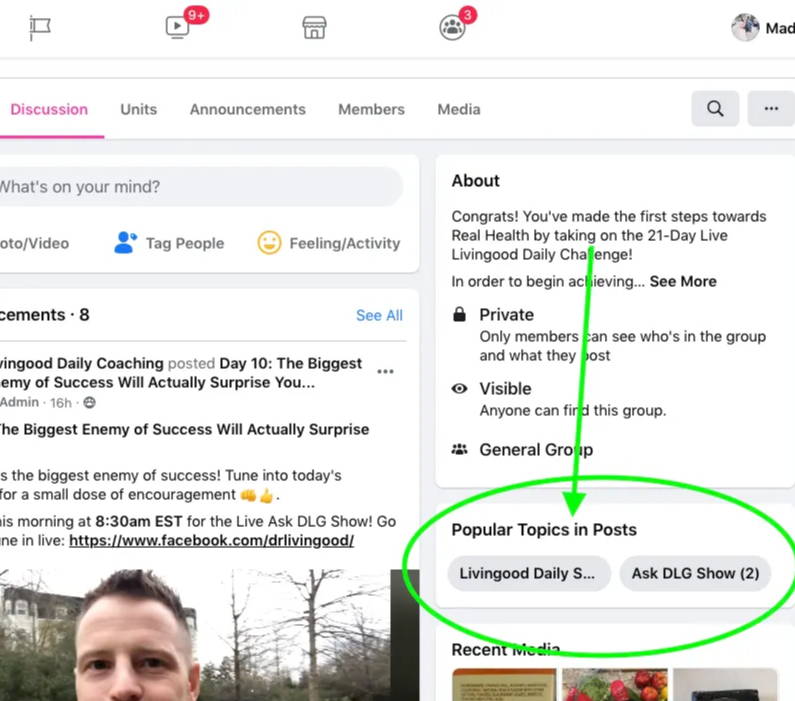Click See All announcements link
Screen dimensions: 795x701
[379, 315]
